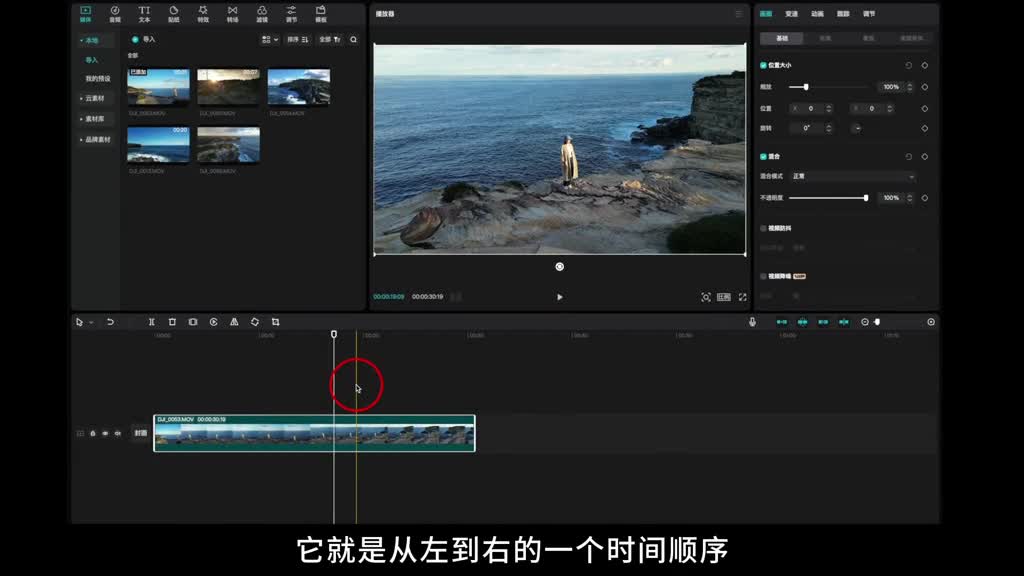
Task: Expand the 云素材 sidebar section
Action: tap(93, 98)
